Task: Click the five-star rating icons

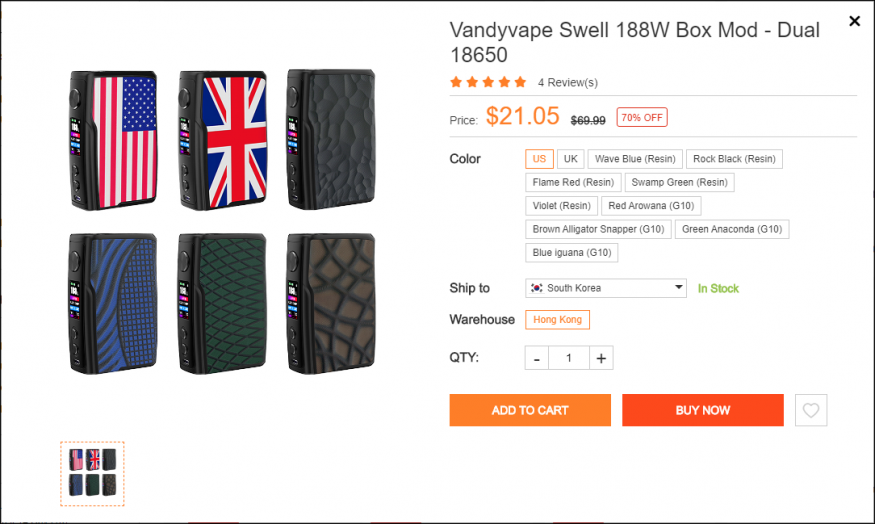Action: pyautogui.click(x=488, y=82)
